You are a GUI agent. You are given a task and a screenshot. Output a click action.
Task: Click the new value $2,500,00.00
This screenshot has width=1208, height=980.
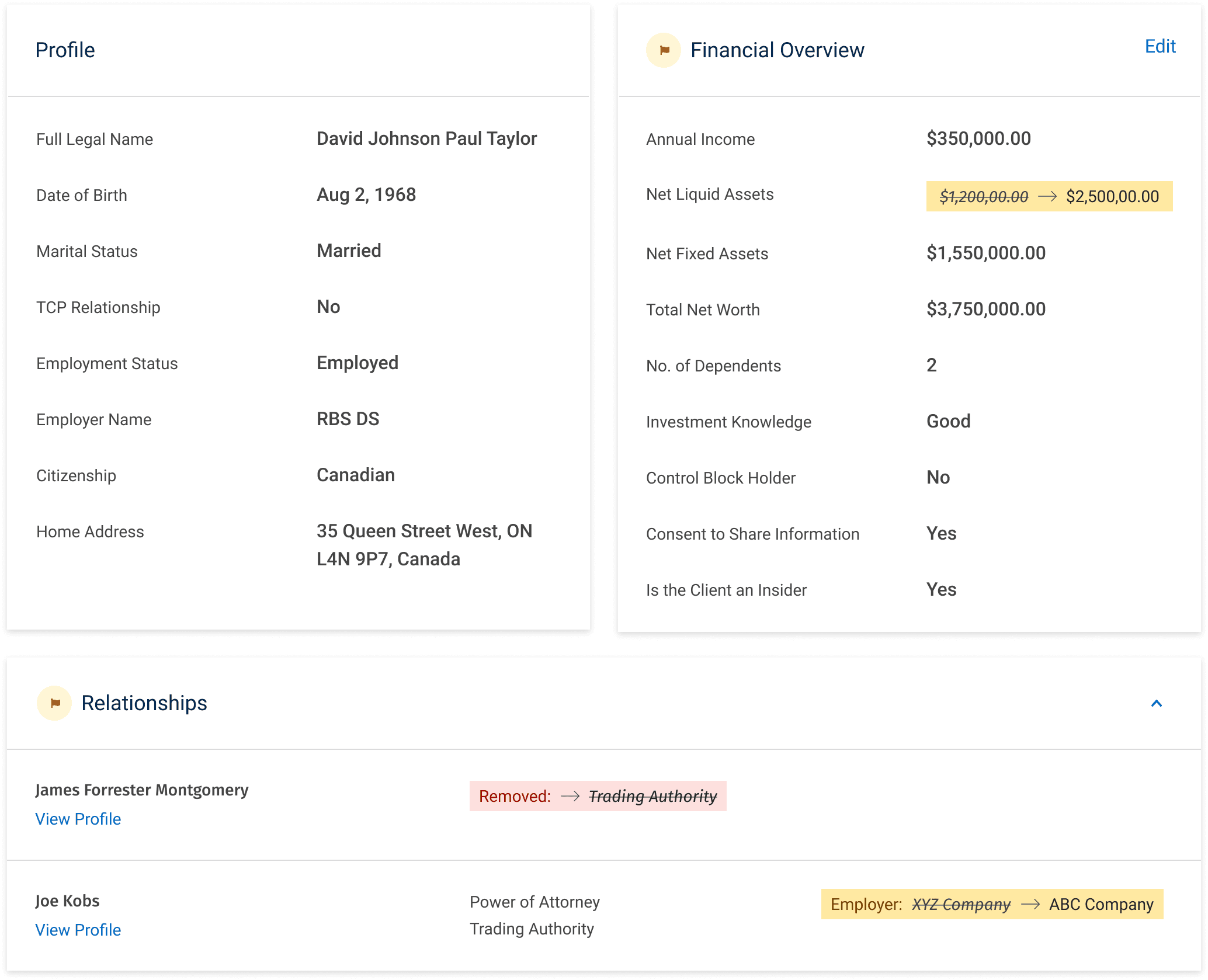click(1112, 196)
